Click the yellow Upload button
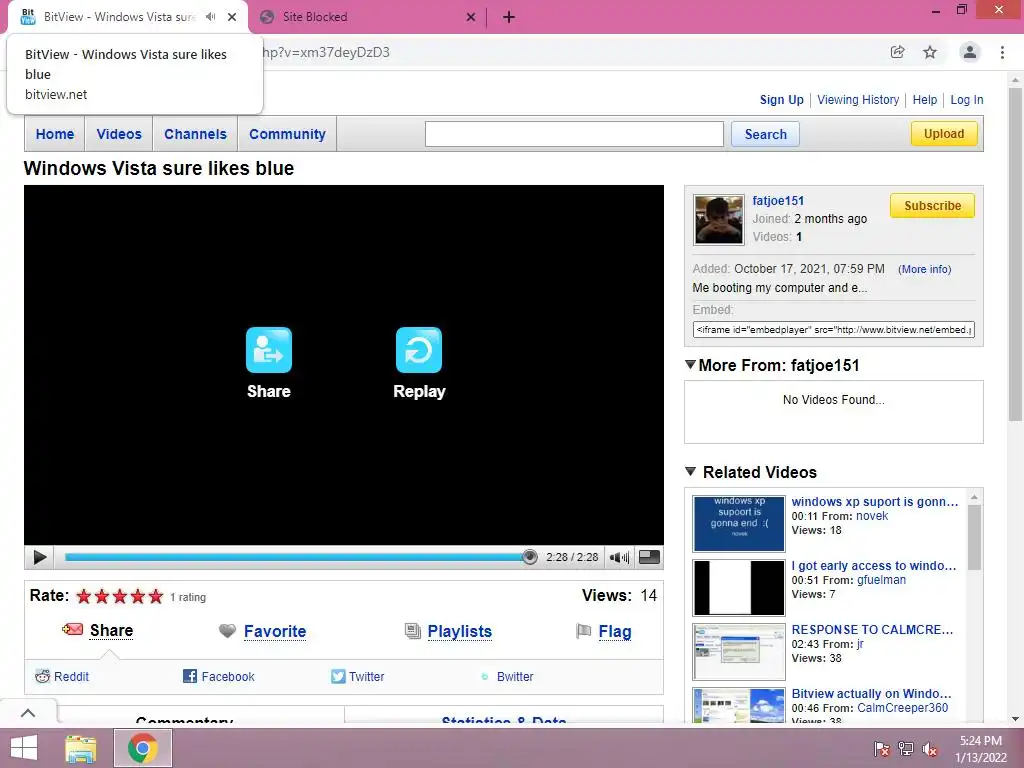Viewport: 1024px width, 768px height. [x=944, y=133]
